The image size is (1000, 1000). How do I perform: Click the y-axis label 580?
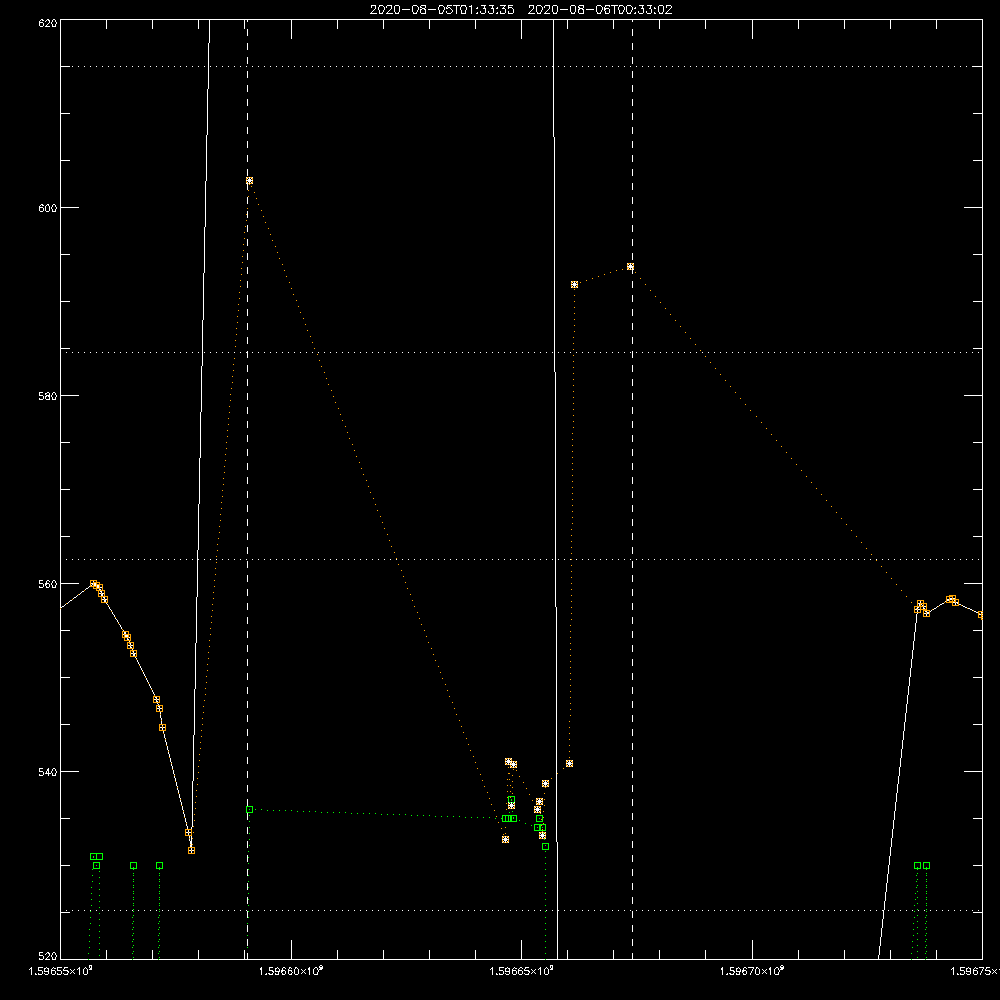point(48,395)
